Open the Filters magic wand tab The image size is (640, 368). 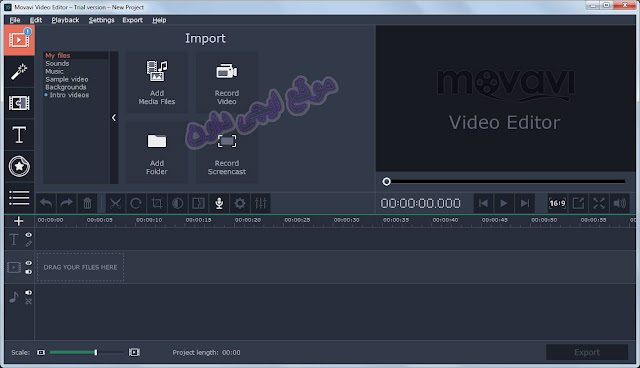[x=19, y=72]
